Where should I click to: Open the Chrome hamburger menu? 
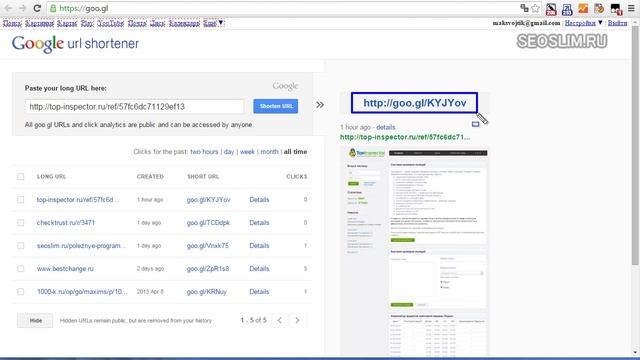[x=631, y=8]
